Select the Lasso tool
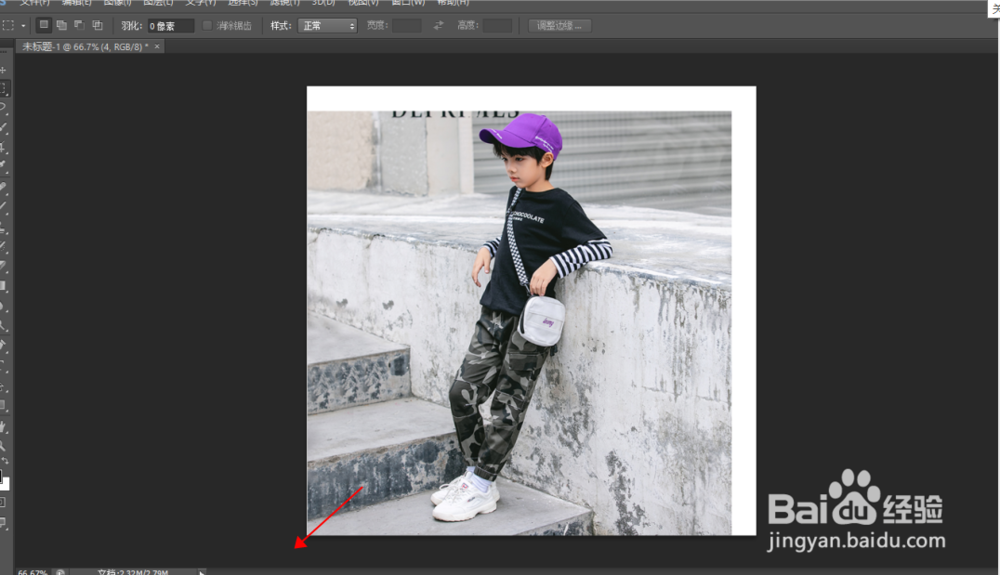This screenshot has height=575, width=1000. pyautogui.click(x=3, y=108)
